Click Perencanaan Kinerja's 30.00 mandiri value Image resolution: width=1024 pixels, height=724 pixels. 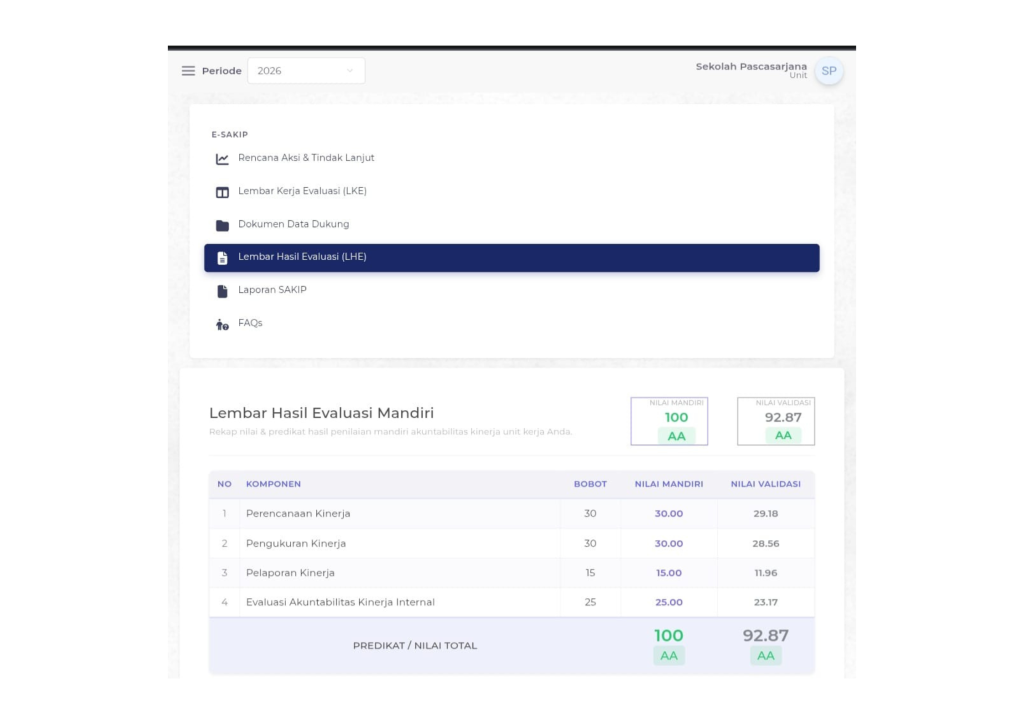(x=669, y=514)
